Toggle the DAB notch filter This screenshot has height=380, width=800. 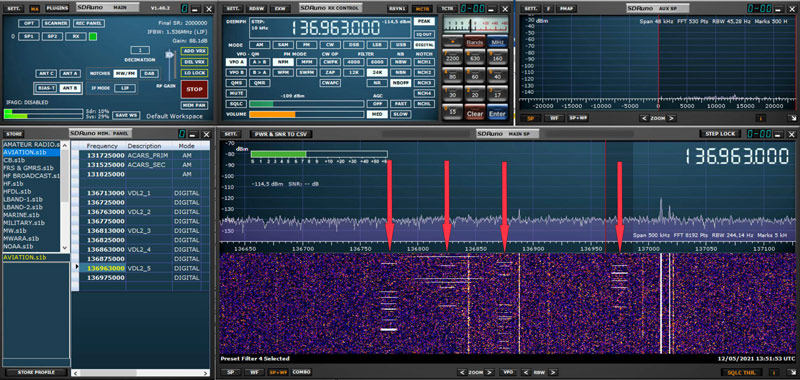tap(149, 73)
